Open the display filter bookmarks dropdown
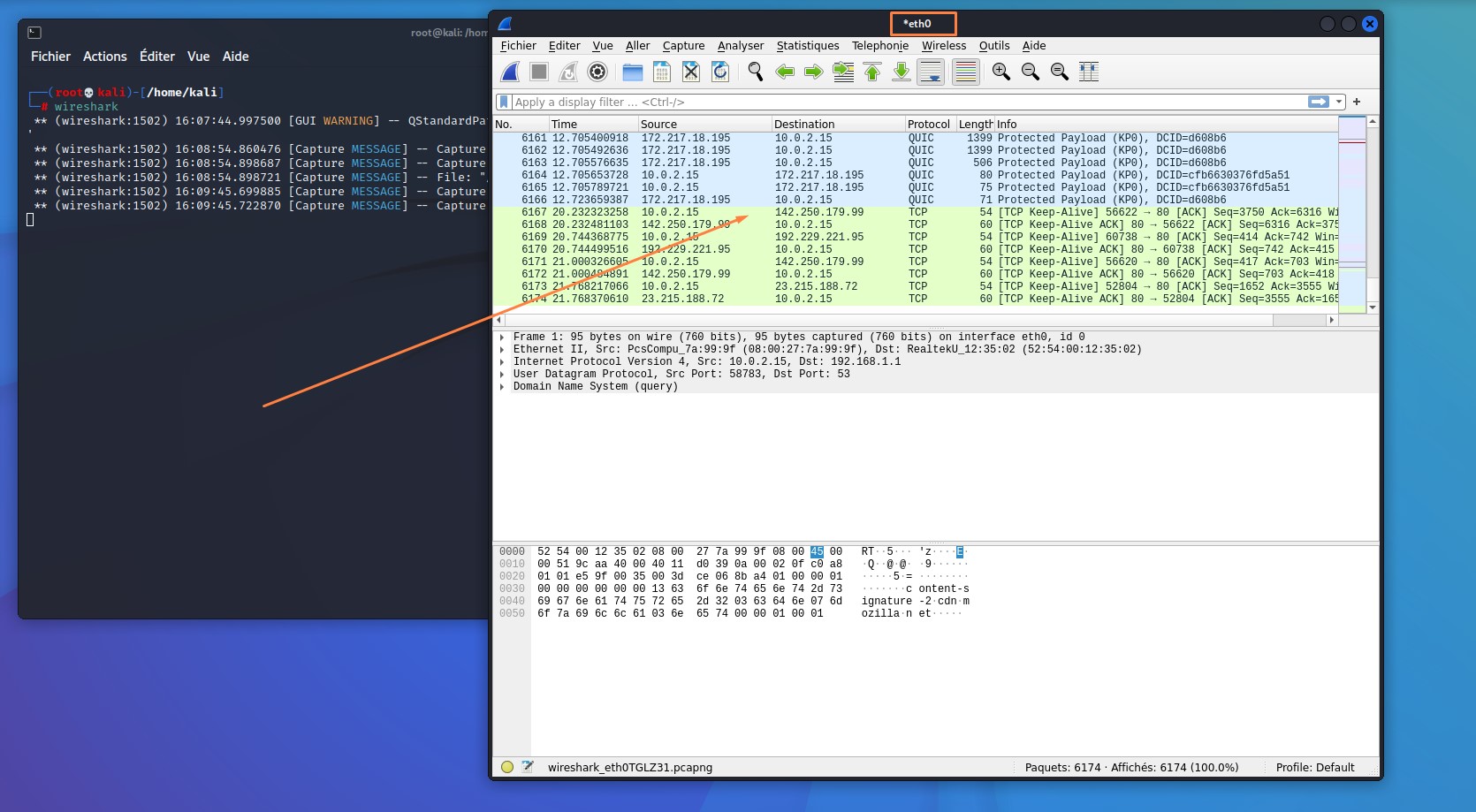This screenshot has height=812, width=1476. 503,102
